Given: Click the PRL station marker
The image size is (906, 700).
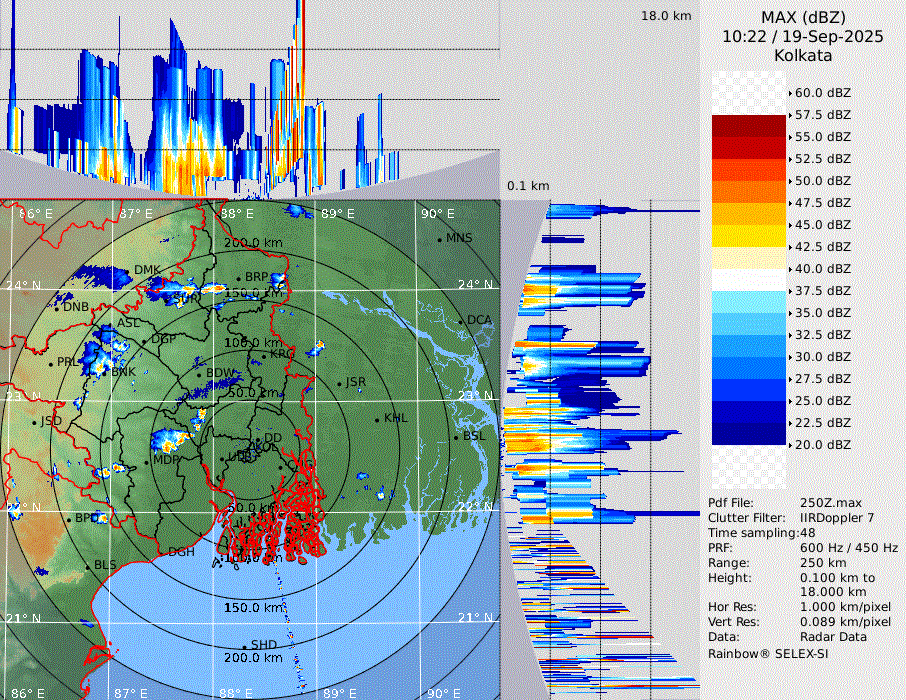Looking at the screenshot, I should pos(52,363).
